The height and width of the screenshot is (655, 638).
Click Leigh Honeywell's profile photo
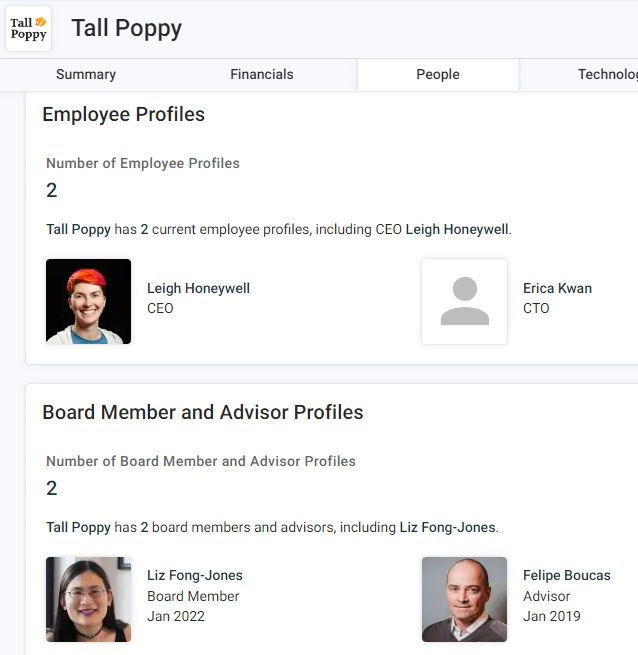[x=89, y=302]
